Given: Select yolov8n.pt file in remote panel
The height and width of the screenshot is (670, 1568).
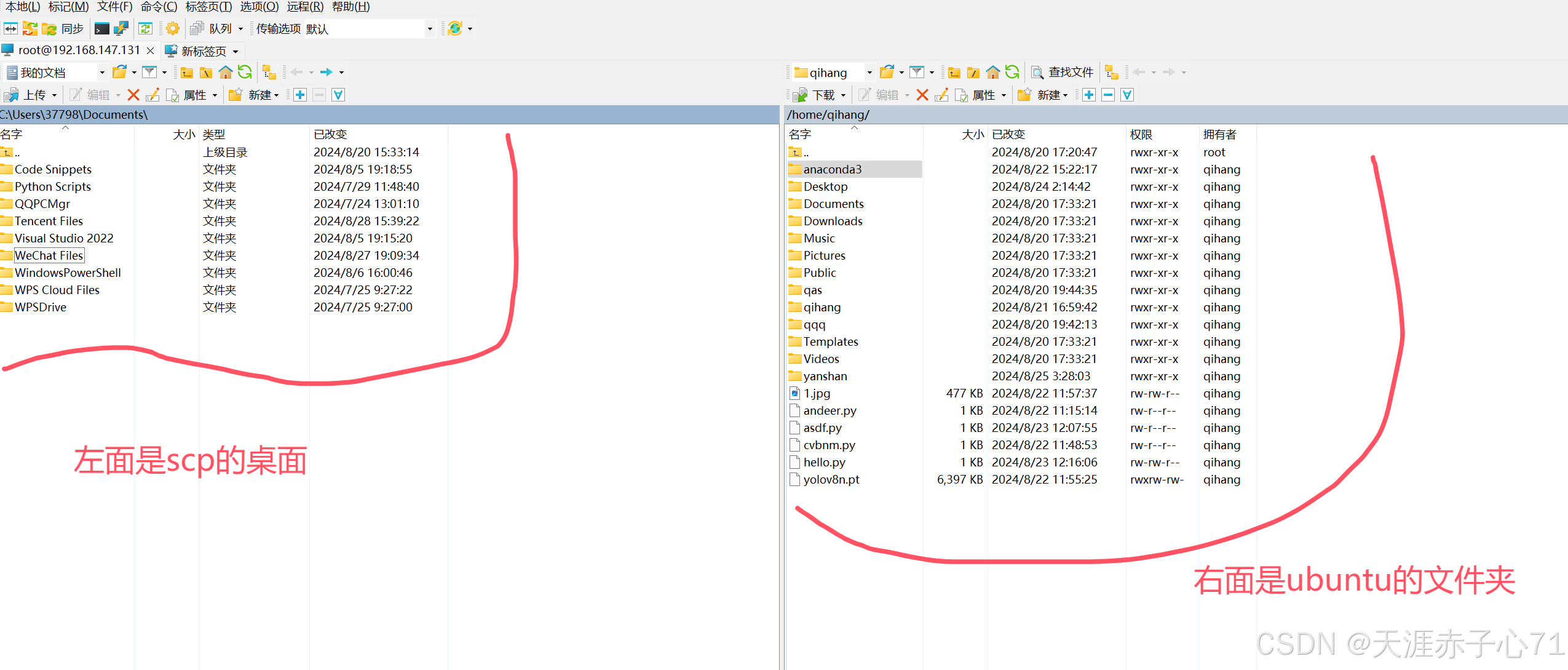Looking at the screenshot, I should coord(831,479).
